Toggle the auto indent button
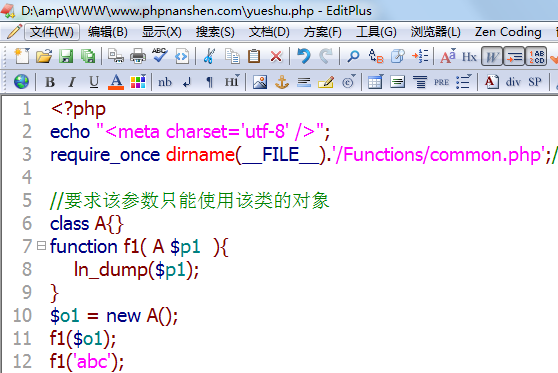This screenshot has height=373, width=558. click(x=514, y=56)
